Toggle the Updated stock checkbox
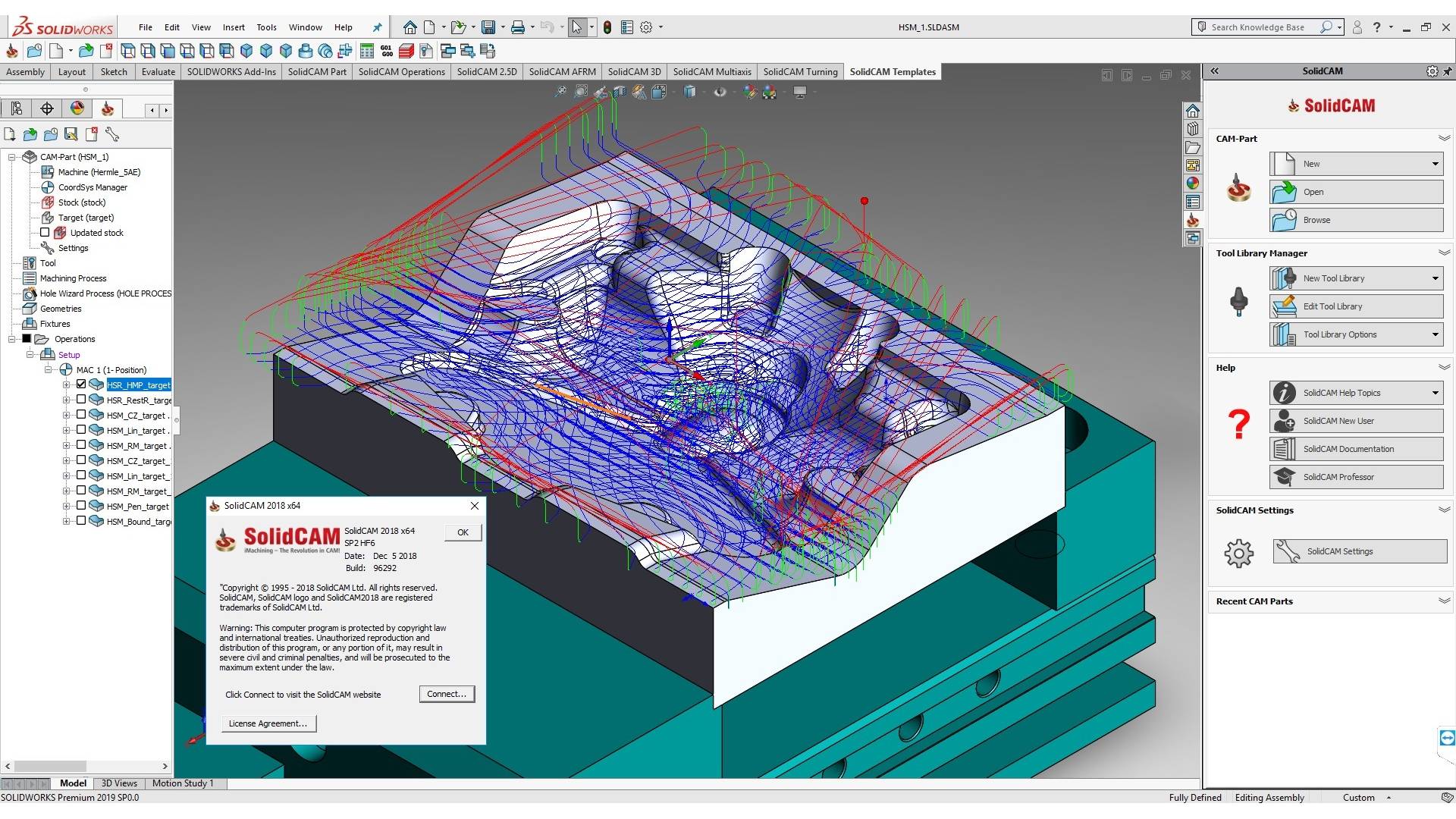The image size is (1456, 819). tap(45, 233)
